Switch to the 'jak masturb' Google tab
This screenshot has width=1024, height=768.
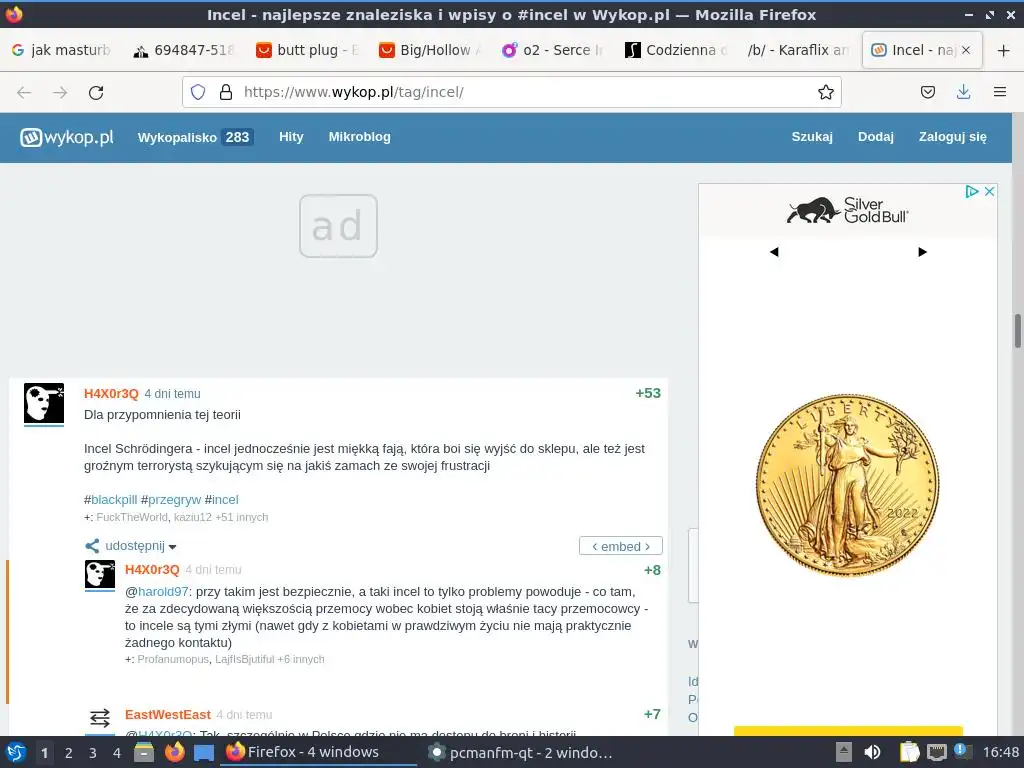61,50
